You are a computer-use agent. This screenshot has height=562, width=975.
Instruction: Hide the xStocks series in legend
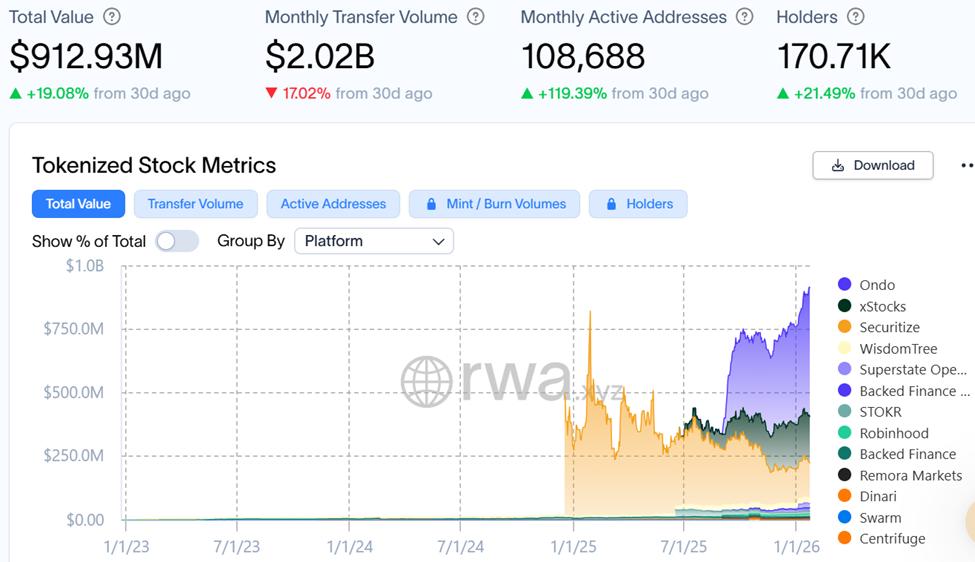pyautogui.click(x=882, y=306)
